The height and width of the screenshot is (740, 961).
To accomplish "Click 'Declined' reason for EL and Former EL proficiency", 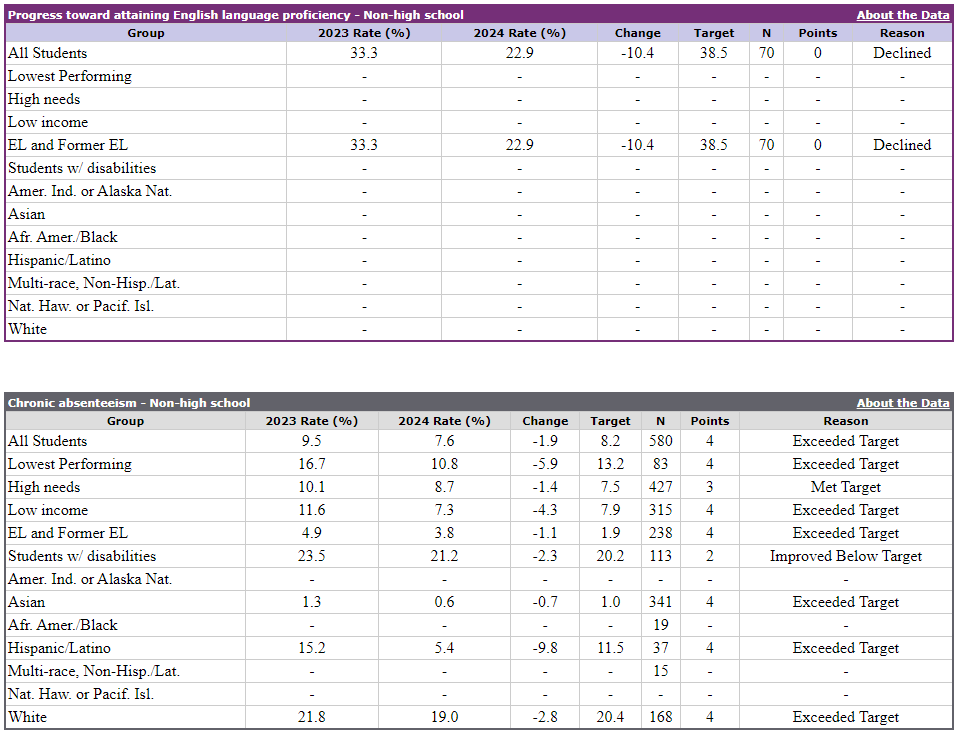I will (902, 145).
